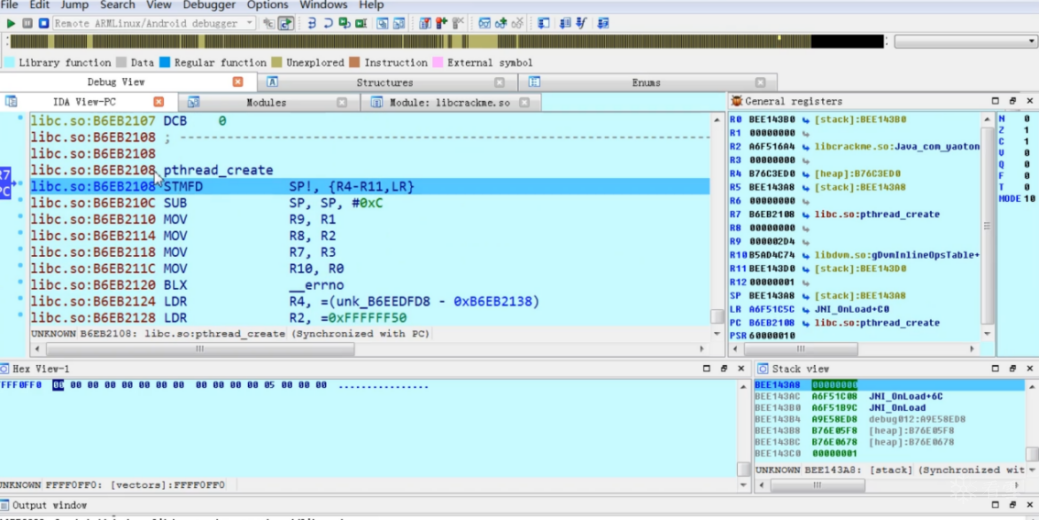
Task: Open the Debugger menu
Action: coord(209,5)
